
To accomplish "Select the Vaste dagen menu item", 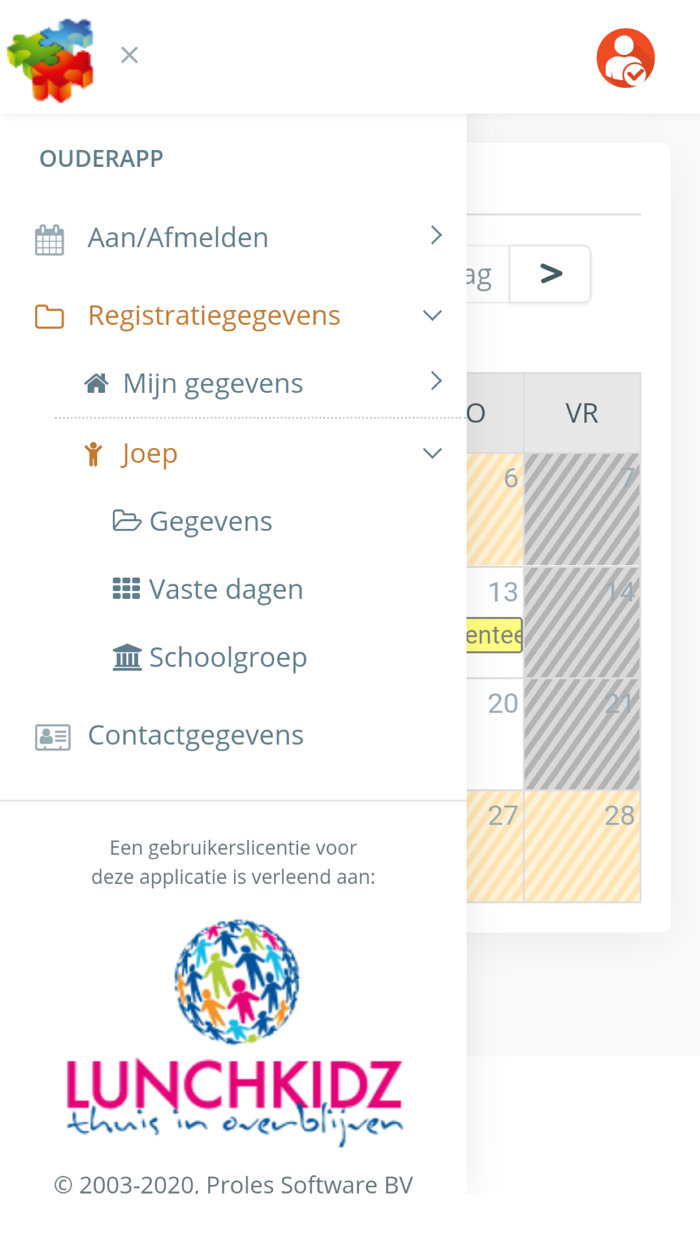I will click(x=226, y=589).
